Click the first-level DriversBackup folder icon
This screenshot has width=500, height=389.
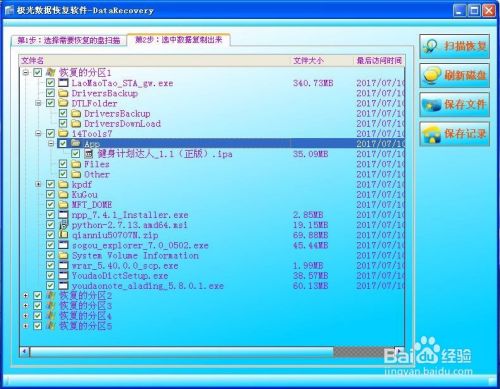(63, 93)
